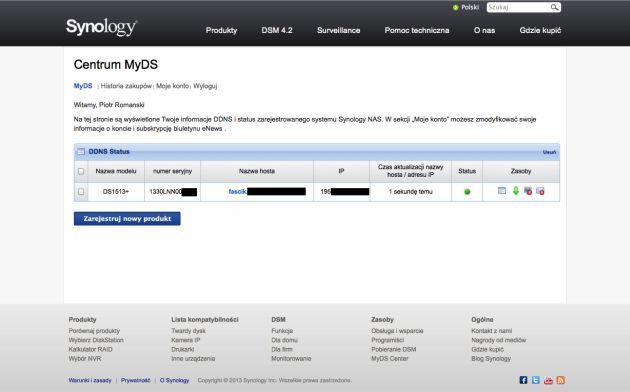Sort by the Nazwa hosta column header
The image size is (630, 392).
pos(257,172)
